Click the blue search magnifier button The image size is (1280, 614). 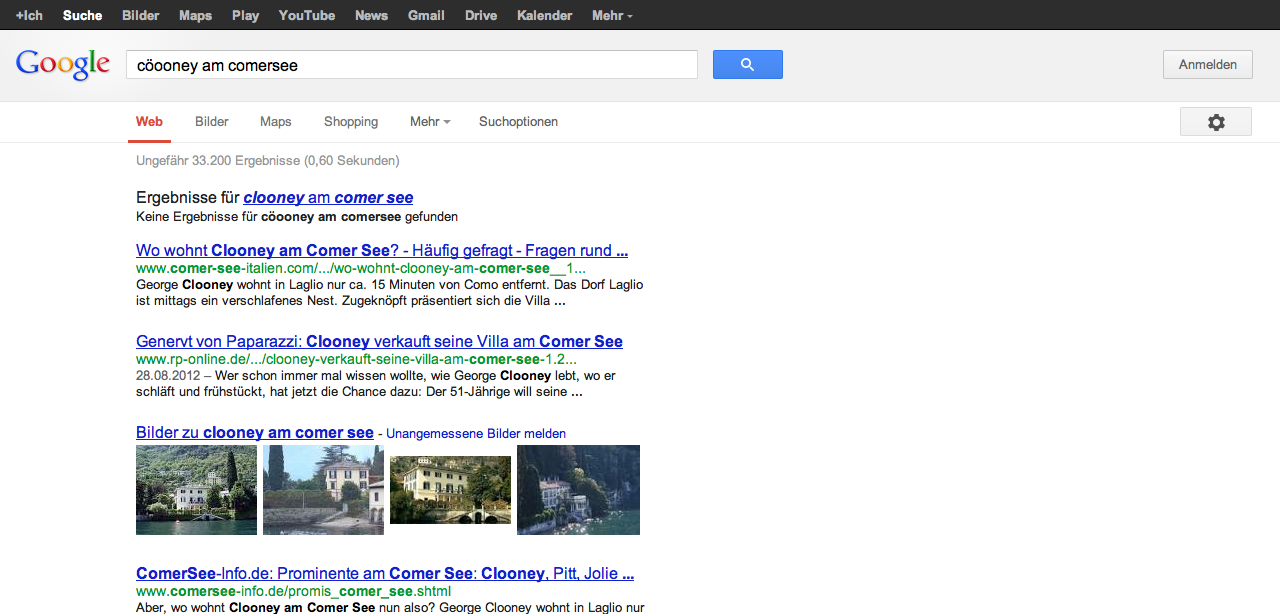pyautogui.click(x=747, y=65)
